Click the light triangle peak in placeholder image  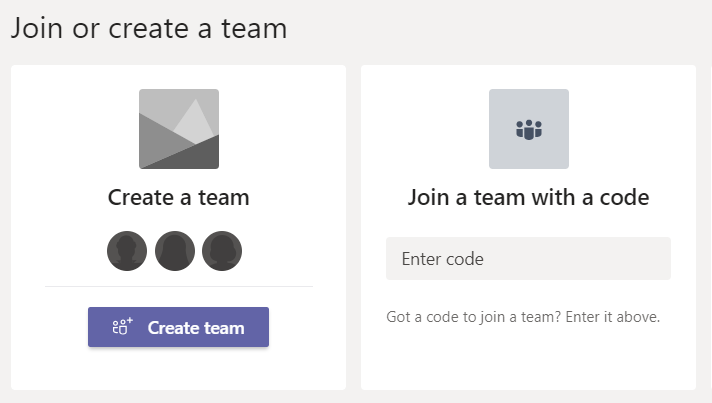[x=195, y=120]
